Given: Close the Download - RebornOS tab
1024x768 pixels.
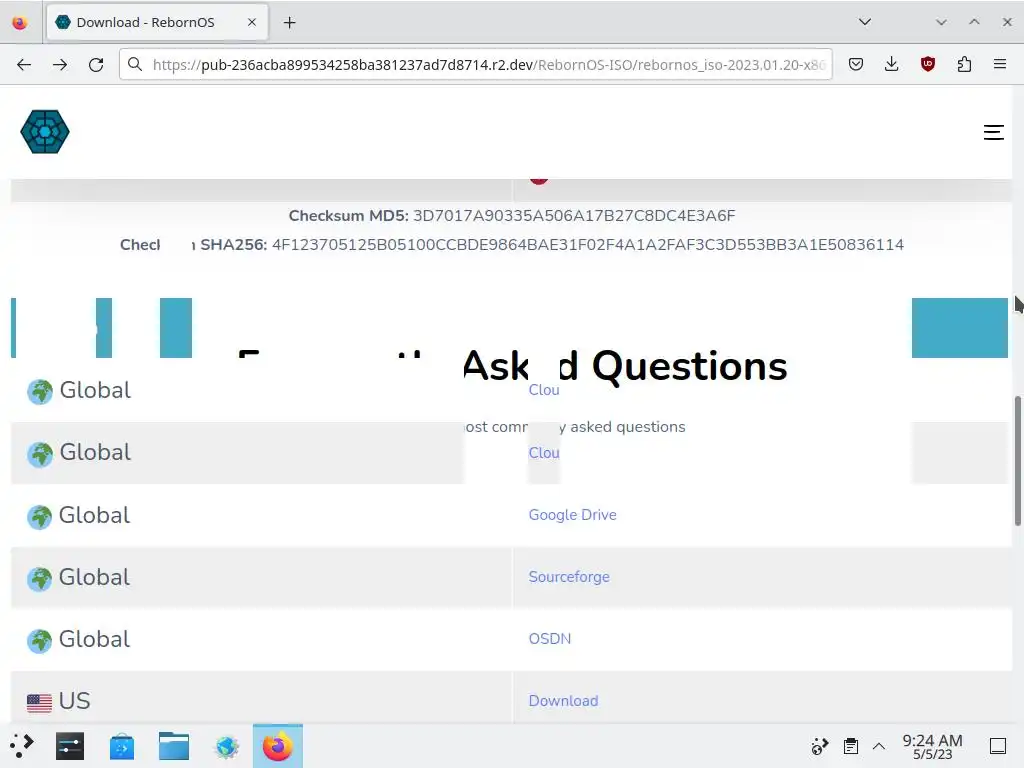Looking at the screenshot, I should coord(251,22).
